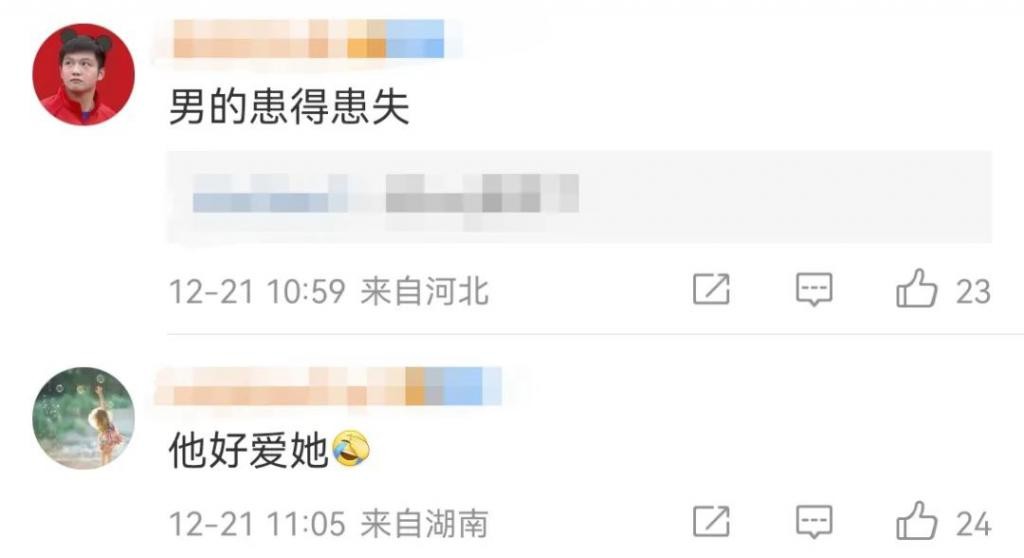Image resolution: width=1024 pixels, height=558 pixels.
Task: Open first commenter's blurred username
Action: click(308, 39)
